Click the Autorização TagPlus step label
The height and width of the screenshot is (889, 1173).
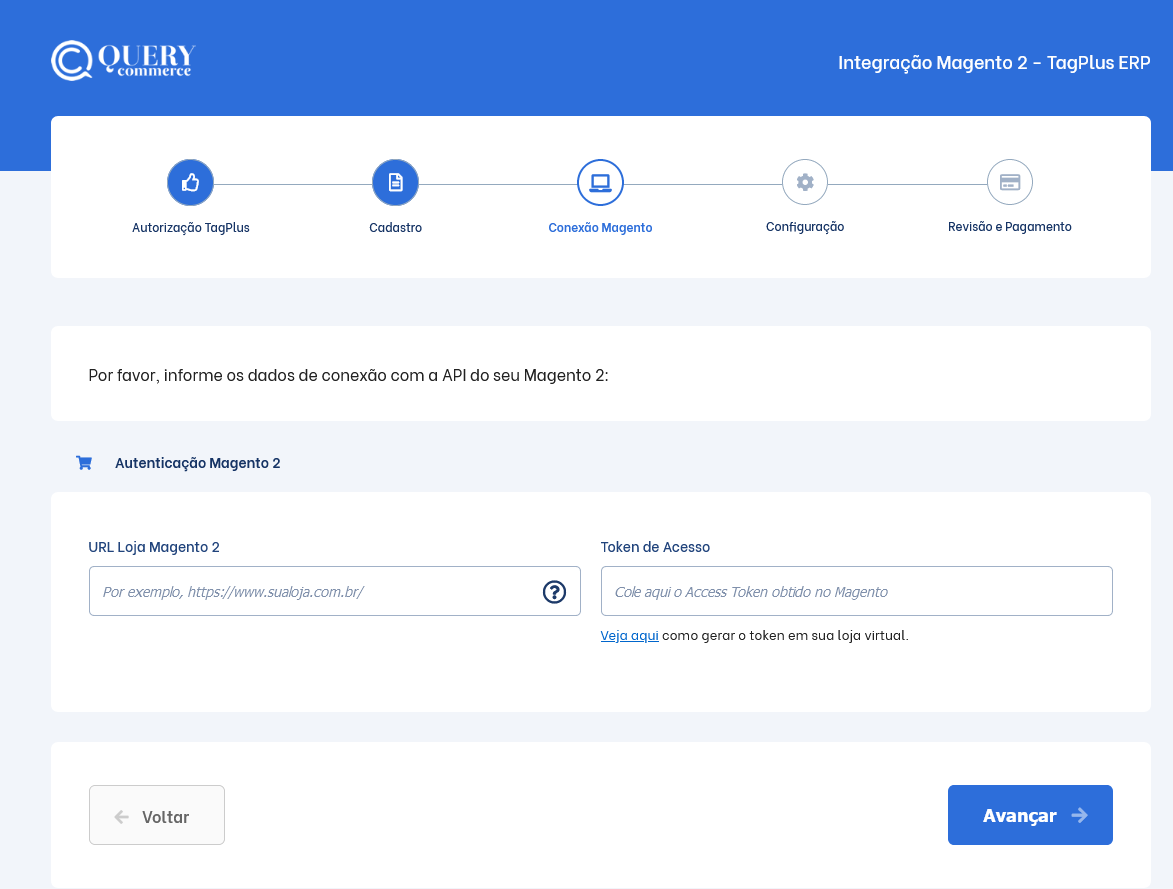tap(191, 227)
